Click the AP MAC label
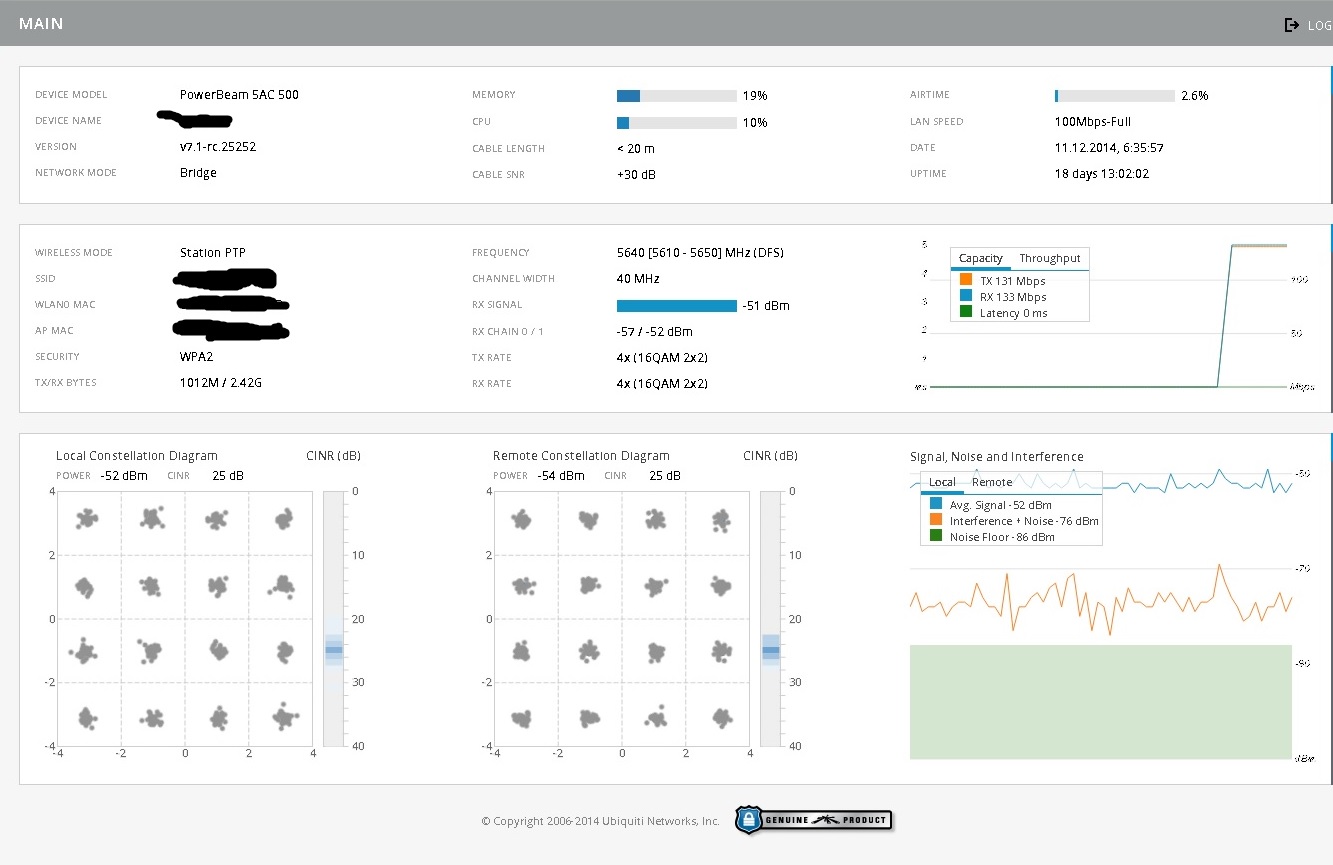The width and height of the screenshot is (1333, 865). point(54,331)
